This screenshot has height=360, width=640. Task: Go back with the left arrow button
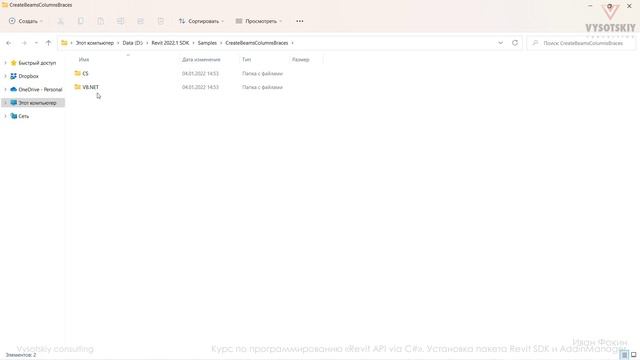pos(9,43)
